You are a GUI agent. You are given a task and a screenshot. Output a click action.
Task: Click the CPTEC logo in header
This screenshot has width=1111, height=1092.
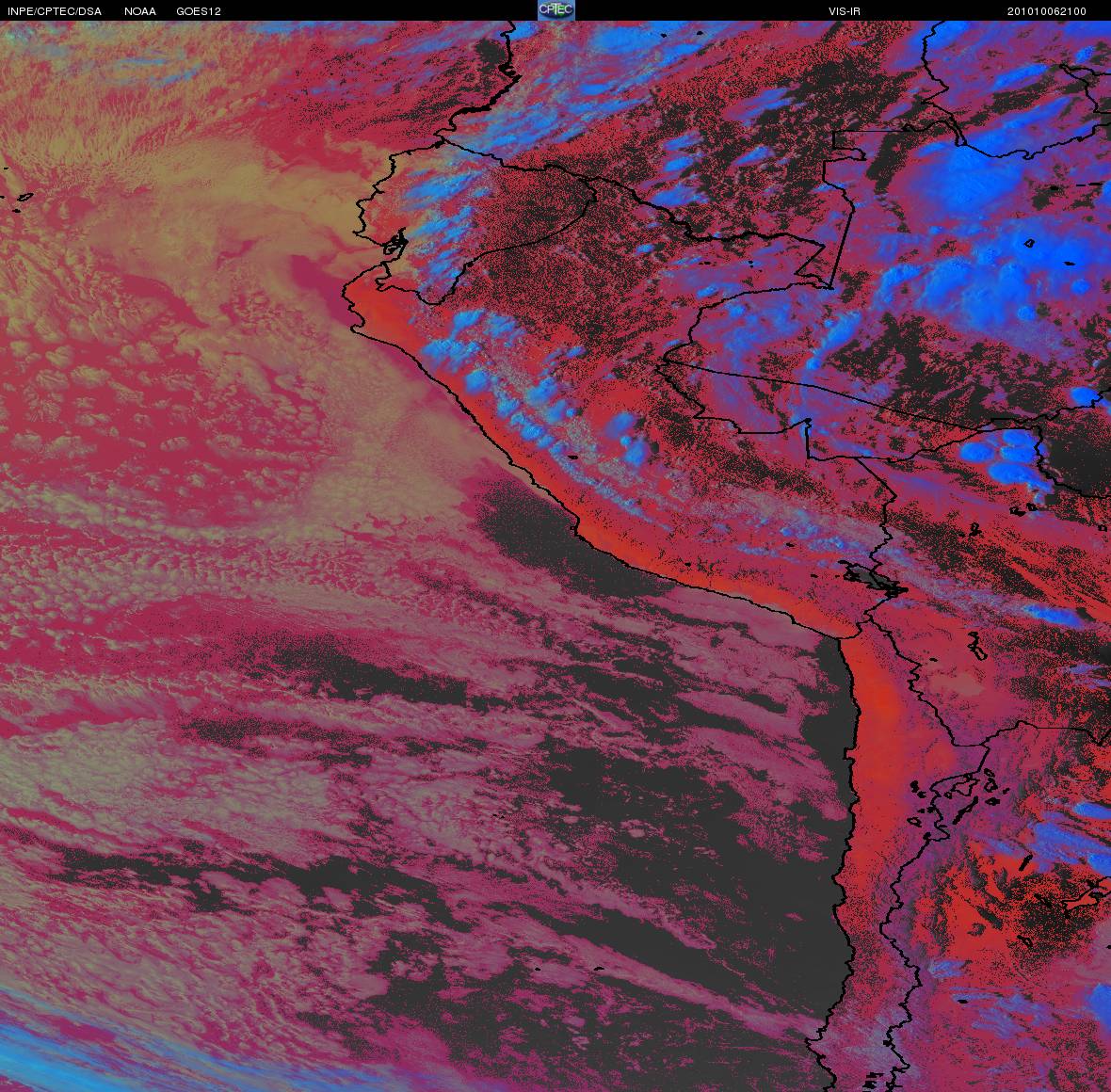point(555,10)
